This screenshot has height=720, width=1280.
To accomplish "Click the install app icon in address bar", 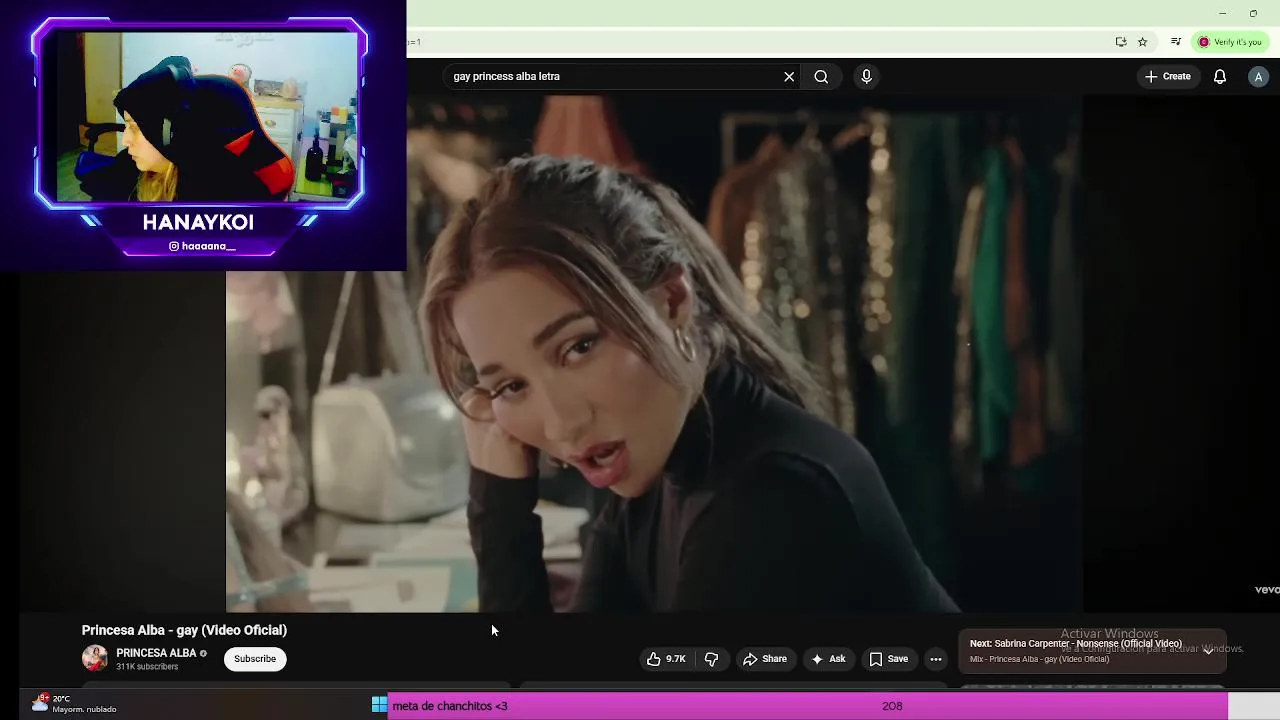I will pos(1121,42).
